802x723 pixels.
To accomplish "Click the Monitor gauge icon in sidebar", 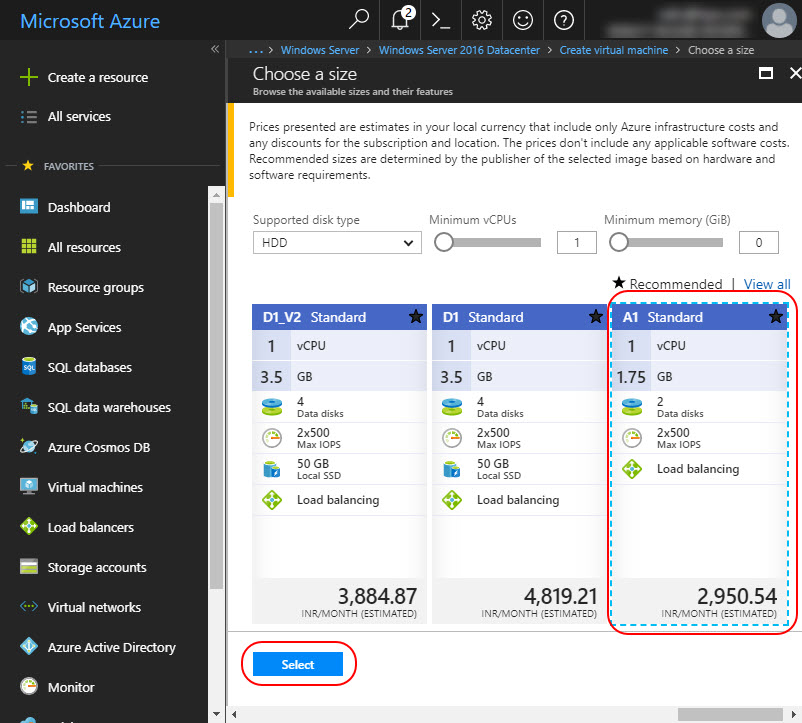I will click(29, 686).
